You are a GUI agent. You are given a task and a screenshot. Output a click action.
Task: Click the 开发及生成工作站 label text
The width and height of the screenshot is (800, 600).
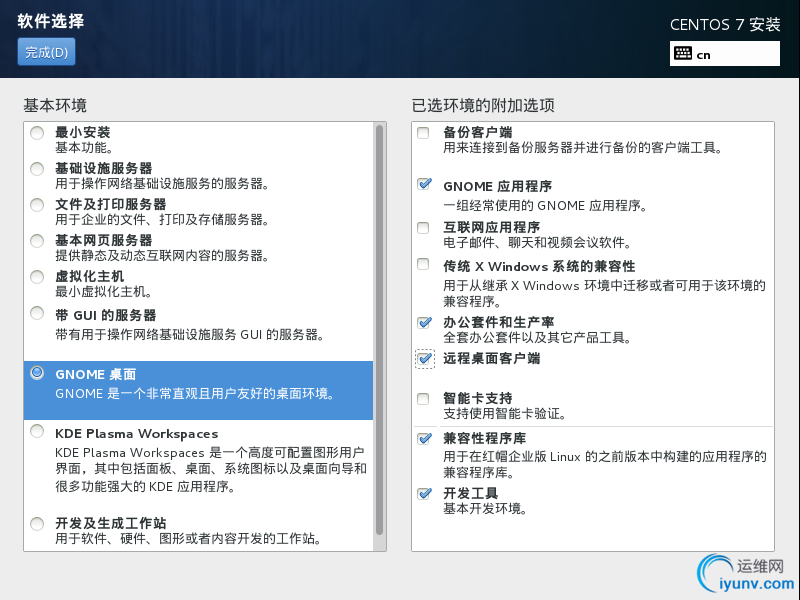111,523
